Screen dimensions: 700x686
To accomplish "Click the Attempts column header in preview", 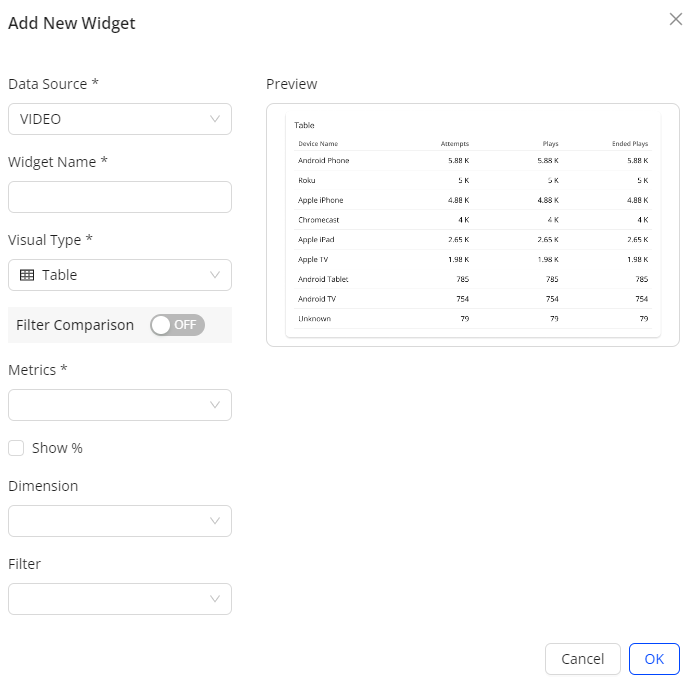I will 455,144.
